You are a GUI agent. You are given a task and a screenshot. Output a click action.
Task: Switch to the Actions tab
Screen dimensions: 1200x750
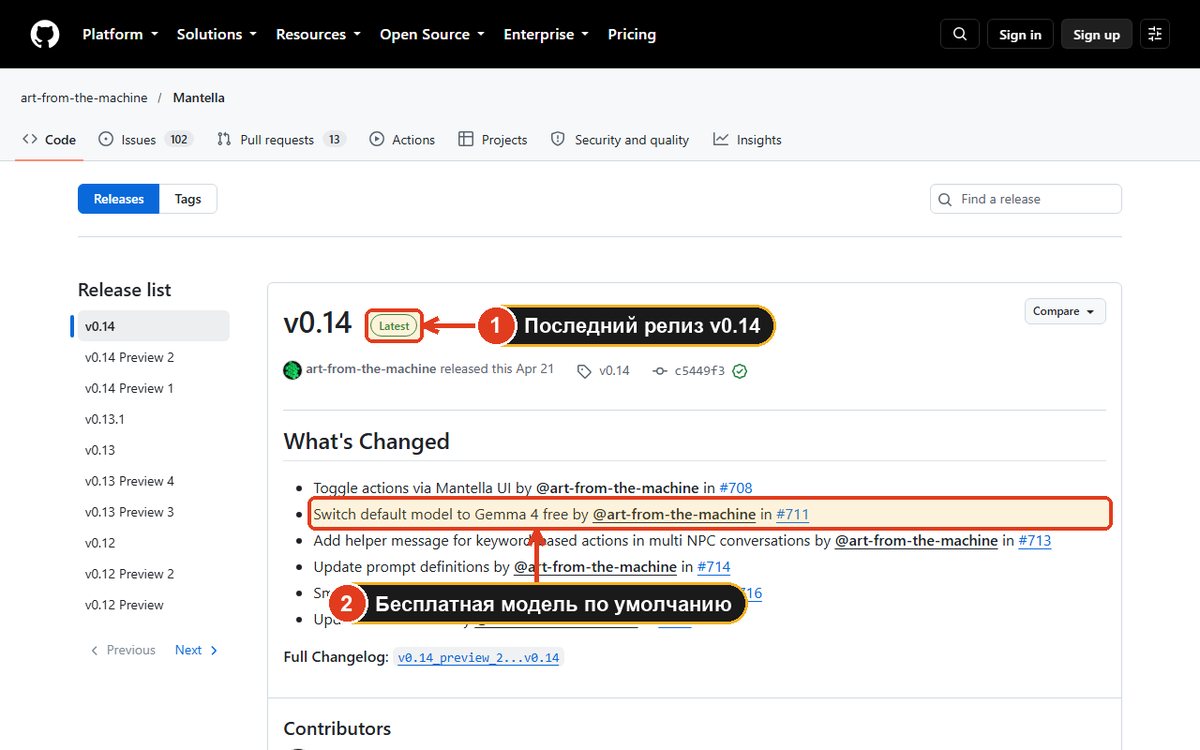point(402,140)
